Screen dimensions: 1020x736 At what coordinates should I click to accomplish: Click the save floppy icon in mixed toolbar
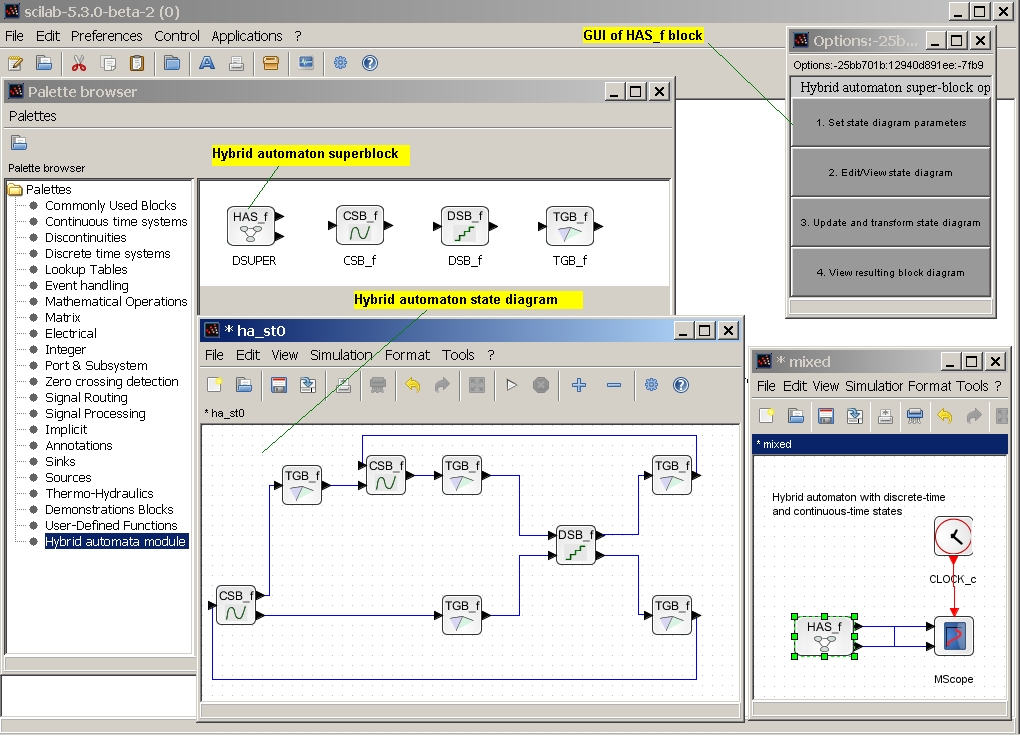pyautogui.click(x=825, y=416)
